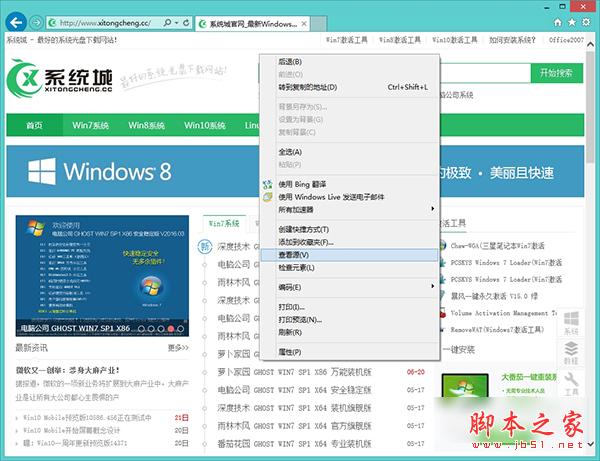Open headline 微软又一创举:投身大麻产业!
The image size is (600, 461).
68,370
